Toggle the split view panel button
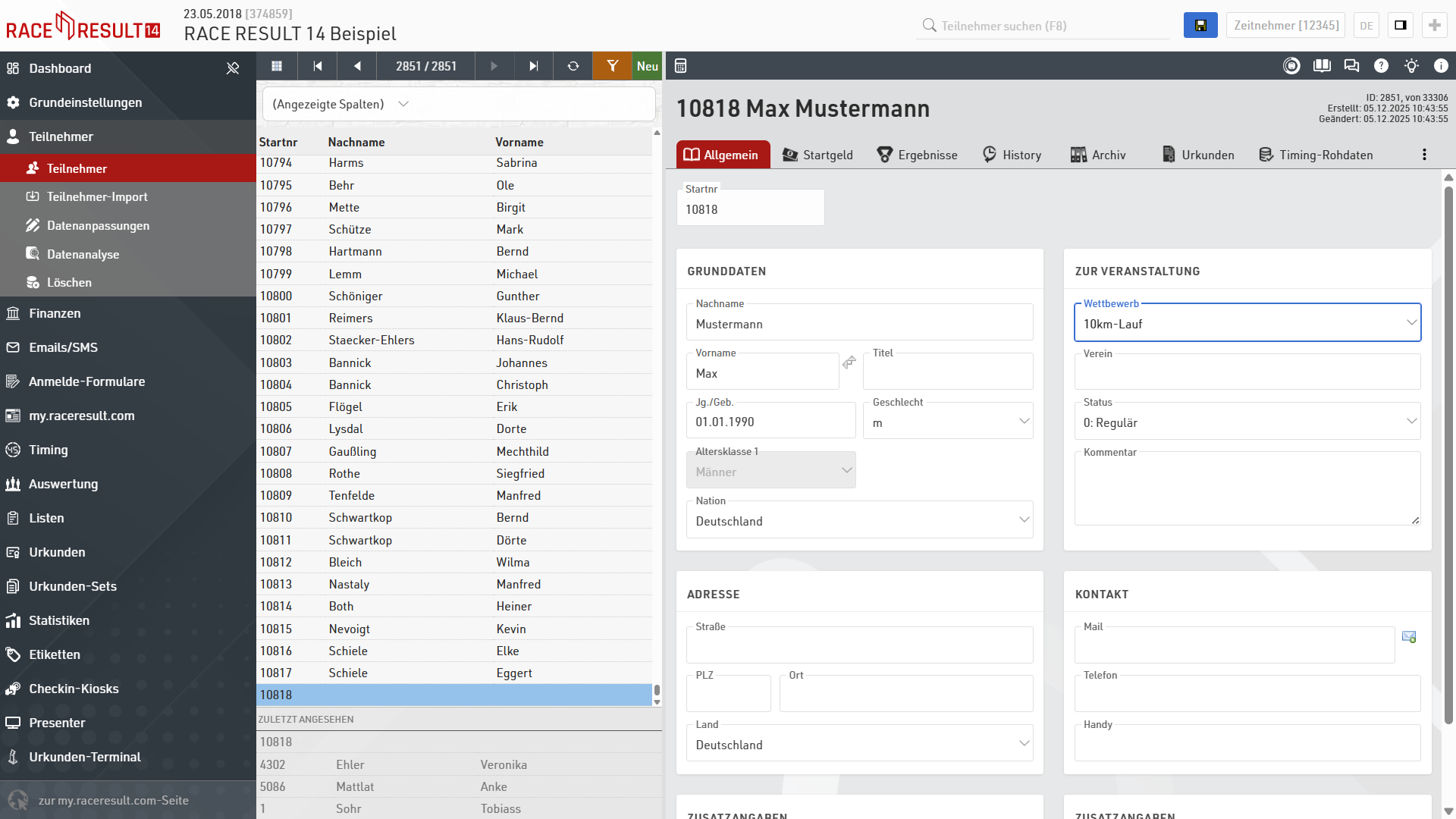Screen dimensions: 1456x819 [x=1400, y=25]
